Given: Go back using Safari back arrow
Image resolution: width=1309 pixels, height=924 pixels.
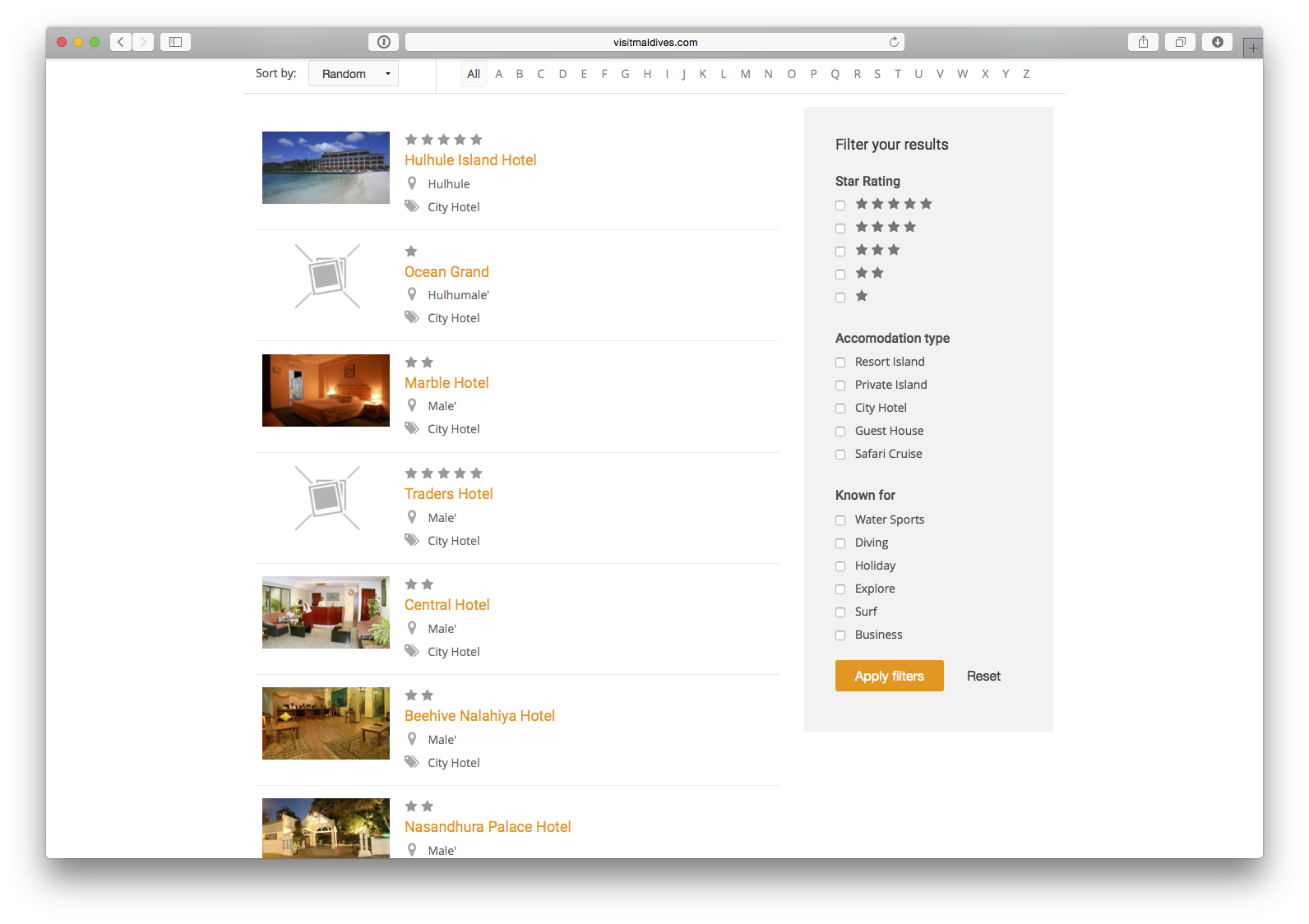Looking at the screenshot, I should [121, 42].
